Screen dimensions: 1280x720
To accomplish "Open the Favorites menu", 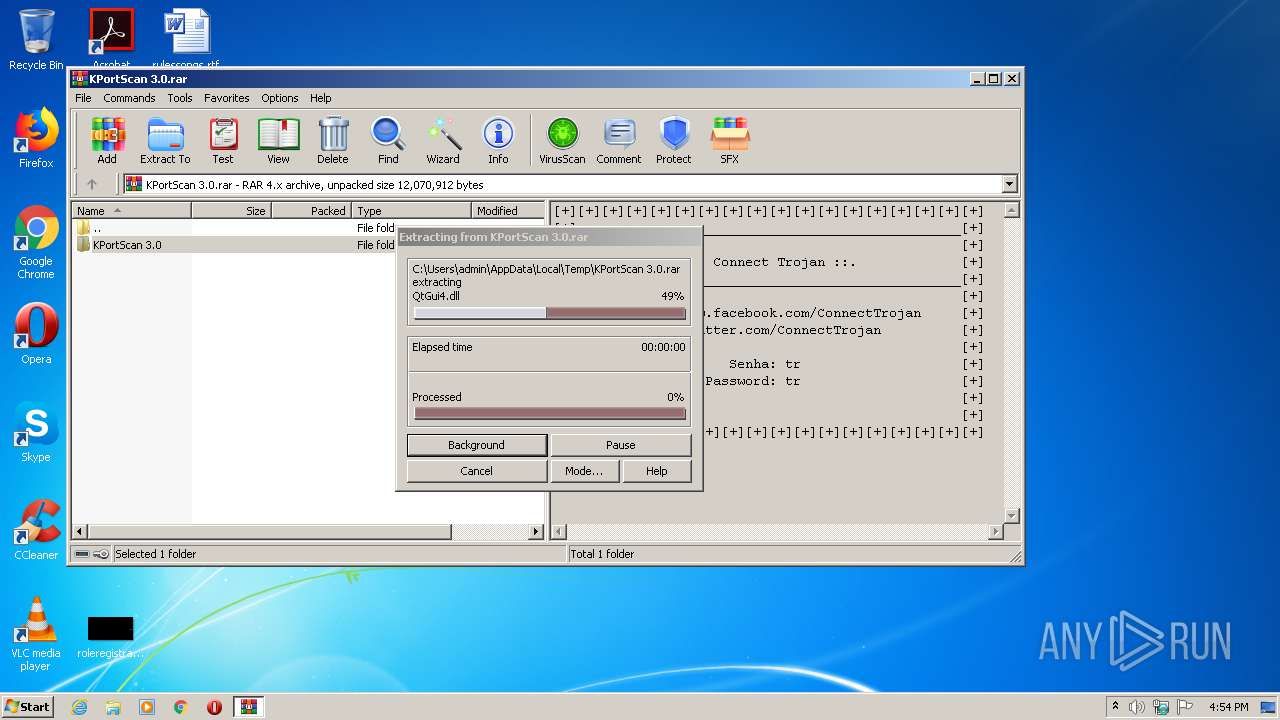I will click(227, 98).
